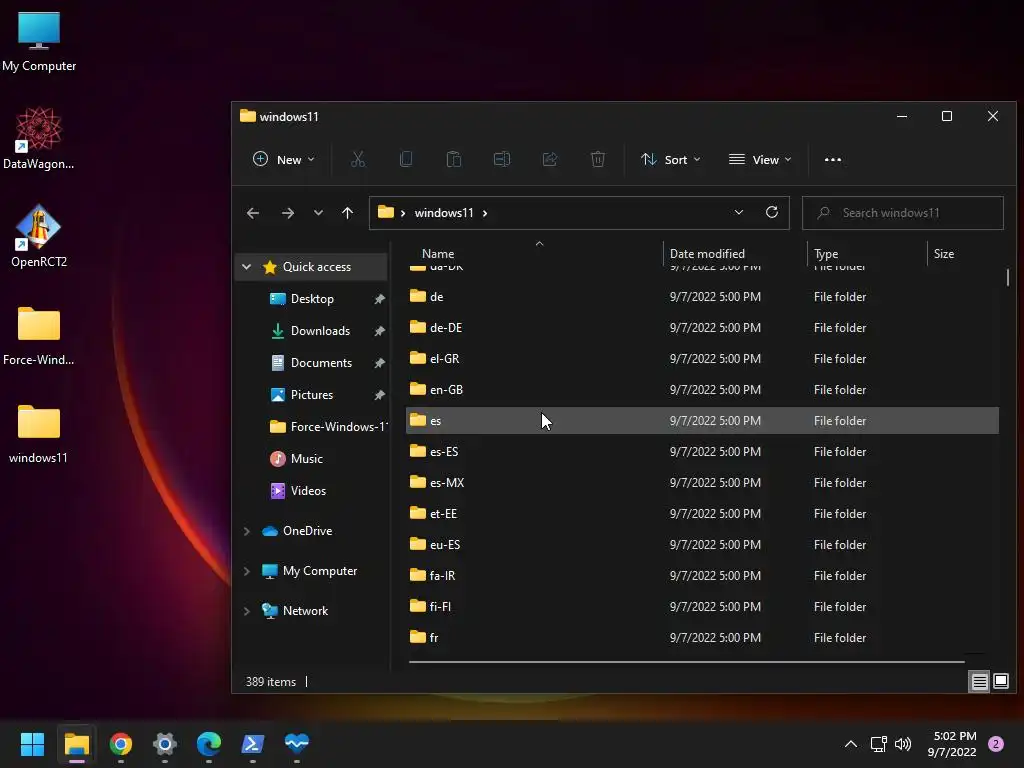1024x768 pixels.
Task: Collapse the Quick access tree
Action: (247, 266)
